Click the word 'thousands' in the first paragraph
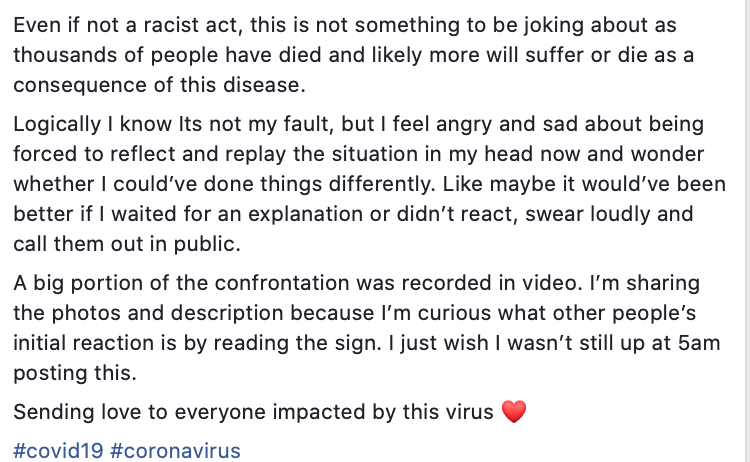 tap(65, 55)
